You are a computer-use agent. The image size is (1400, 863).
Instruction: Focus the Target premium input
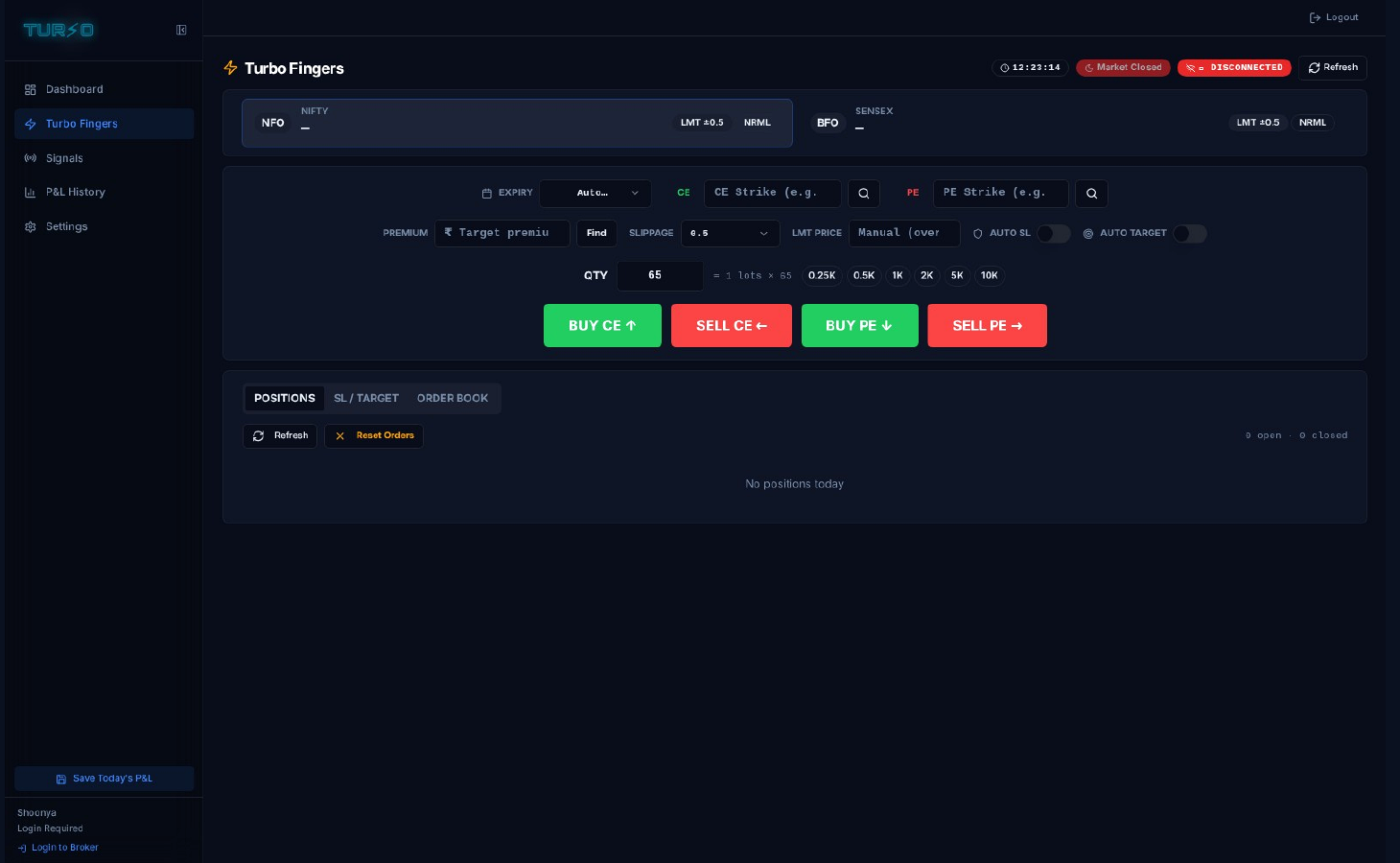(502, 233)
